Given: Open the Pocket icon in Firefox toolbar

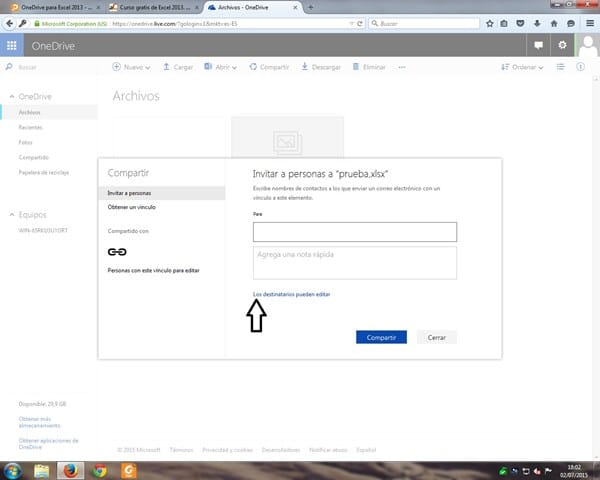Looking at the screenshot, I should (x=520, y=23).
